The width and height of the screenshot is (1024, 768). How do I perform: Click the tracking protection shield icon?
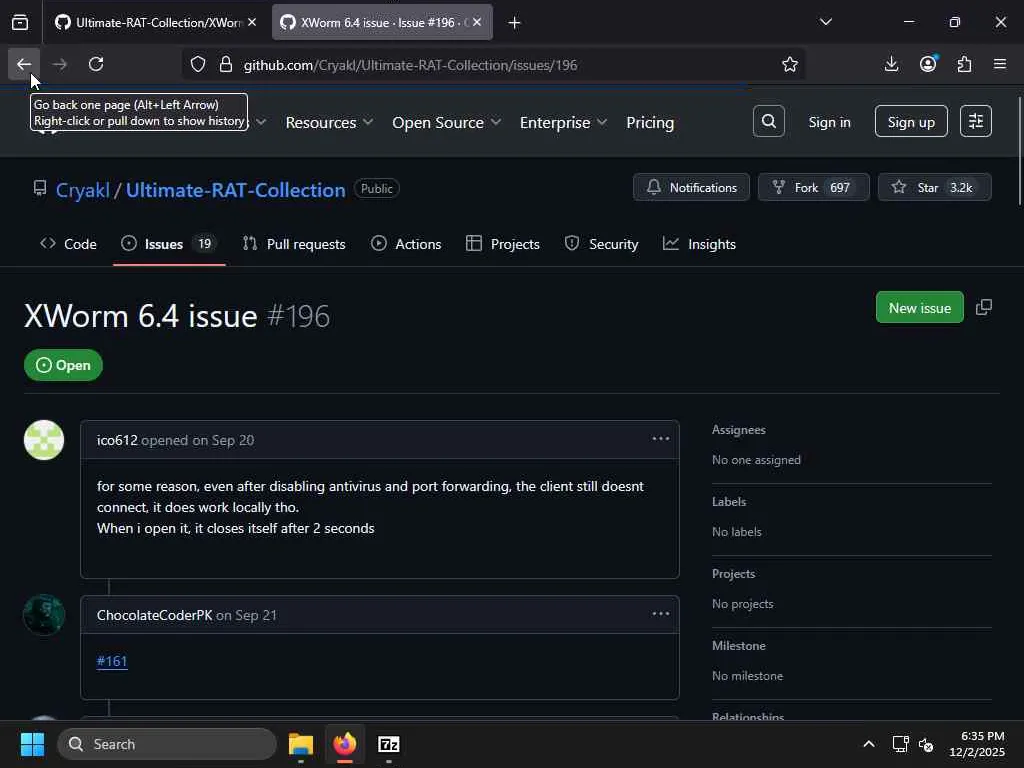[x=198, y=64]
